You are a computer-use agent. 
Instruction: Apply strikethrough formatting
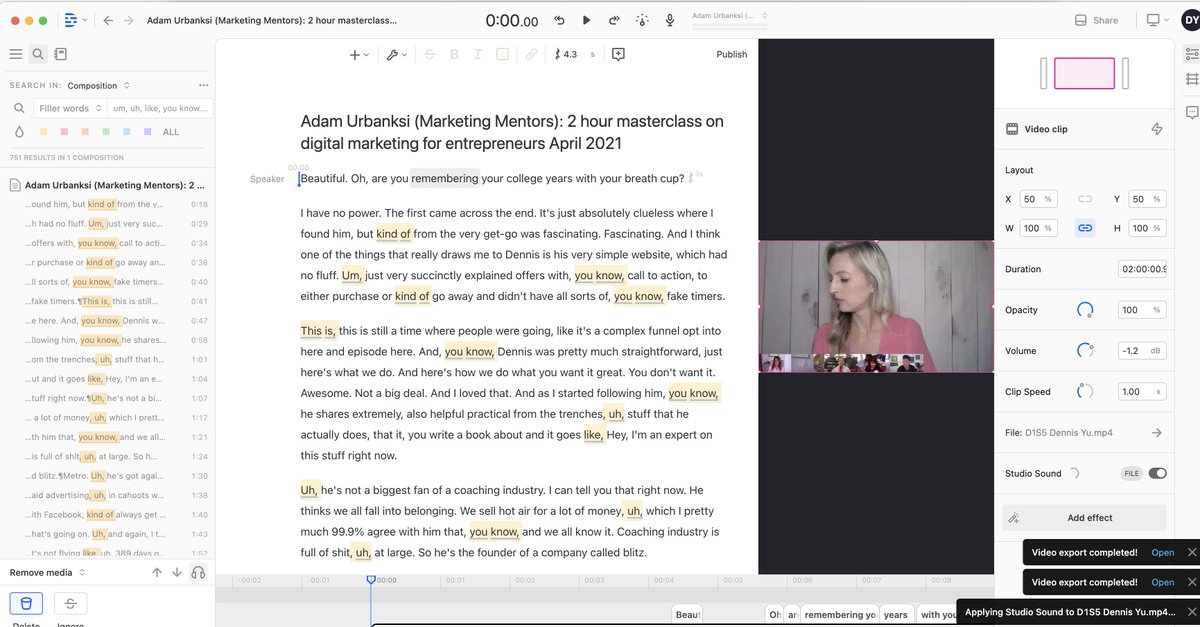pos(430,54)
